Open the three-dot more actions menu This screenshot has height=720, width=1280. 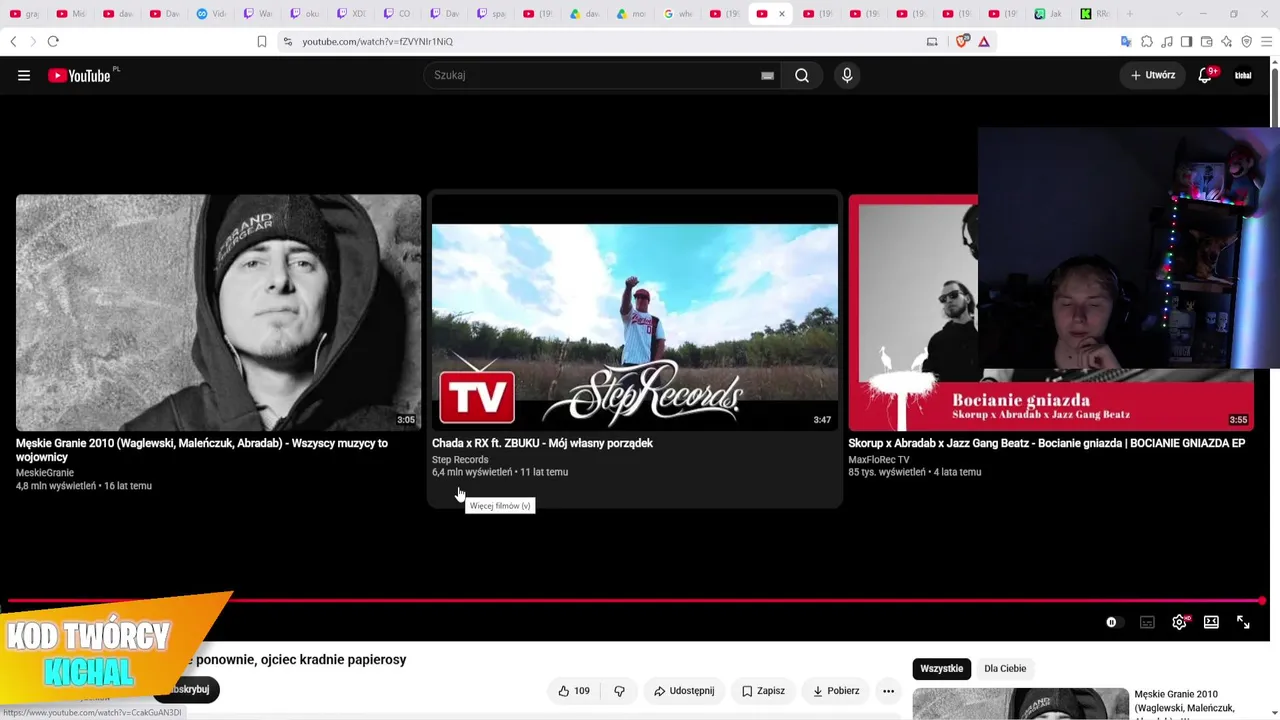[888, 691]
